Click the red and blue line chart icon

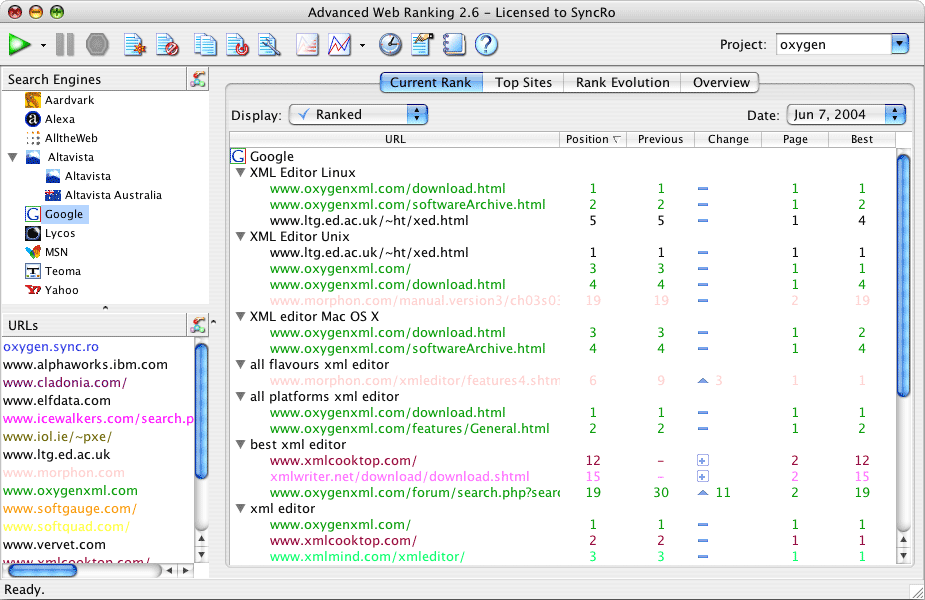pyautogui.click(x=339, y=45)
